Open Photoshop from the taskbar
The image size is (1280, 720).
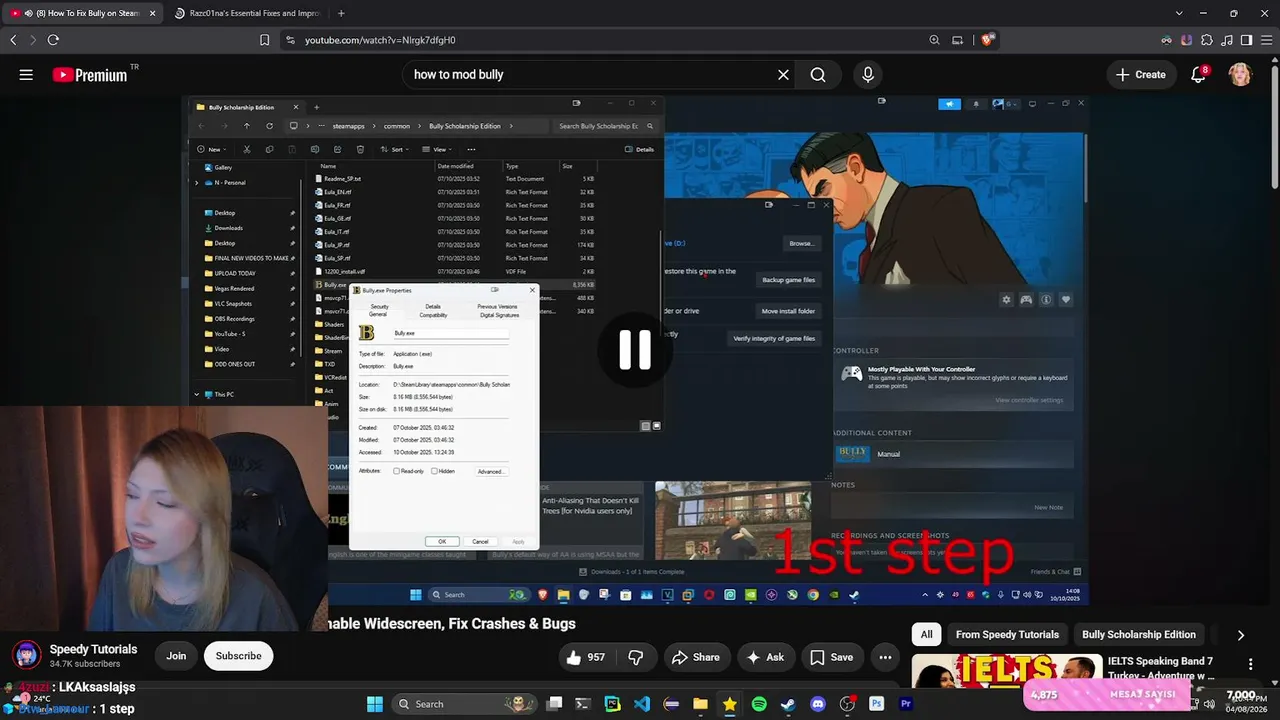[877, 704]
